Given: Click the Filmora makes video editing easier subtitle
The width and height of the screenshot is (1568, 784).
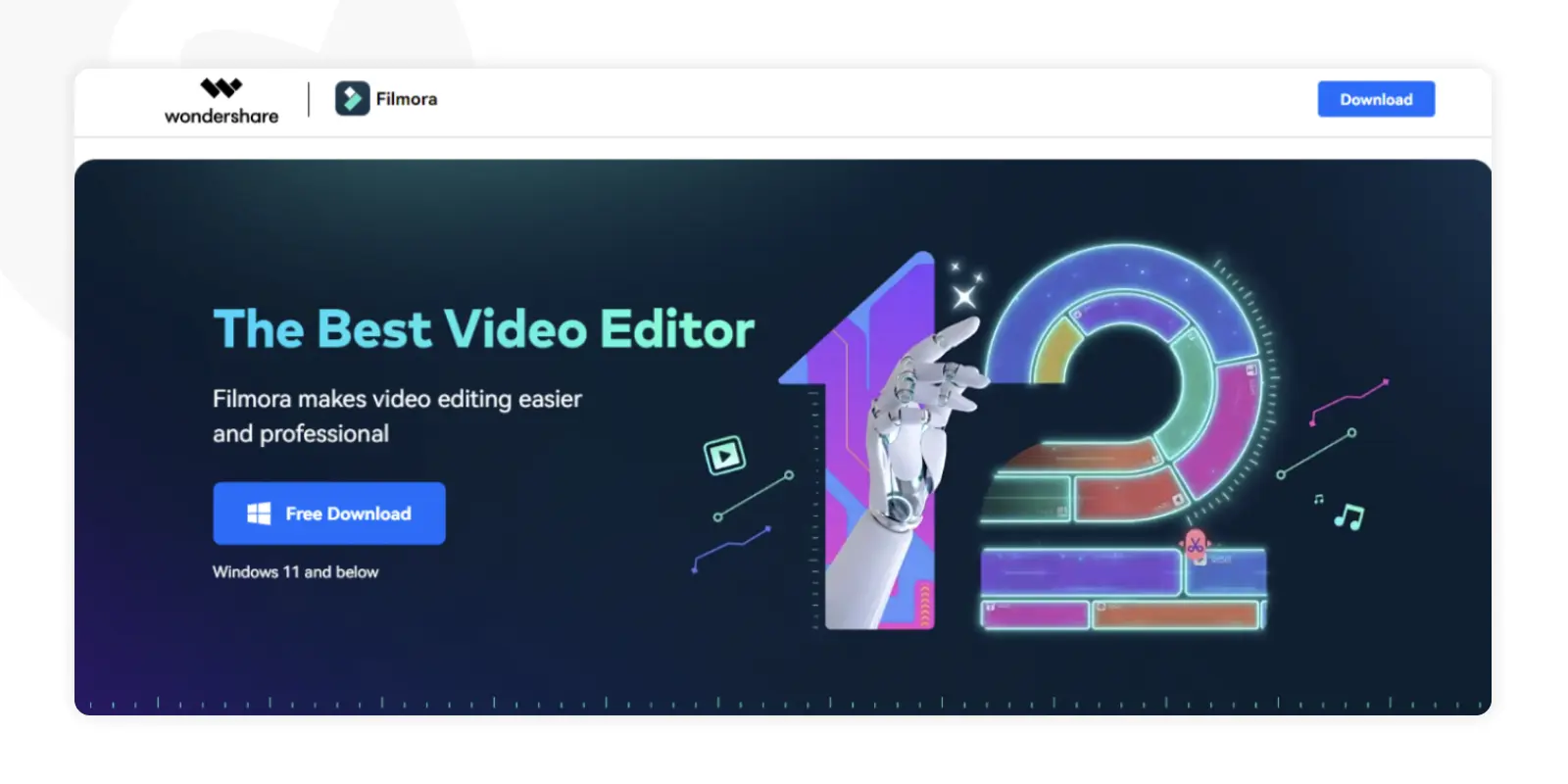Looking at the screenshot, I should (x=397, y=416).
